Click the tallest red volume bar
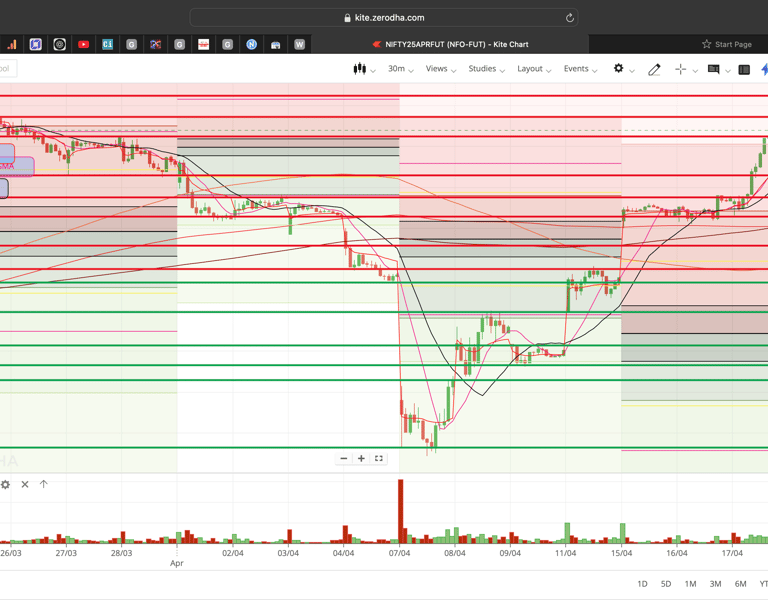 coord(400,511)
